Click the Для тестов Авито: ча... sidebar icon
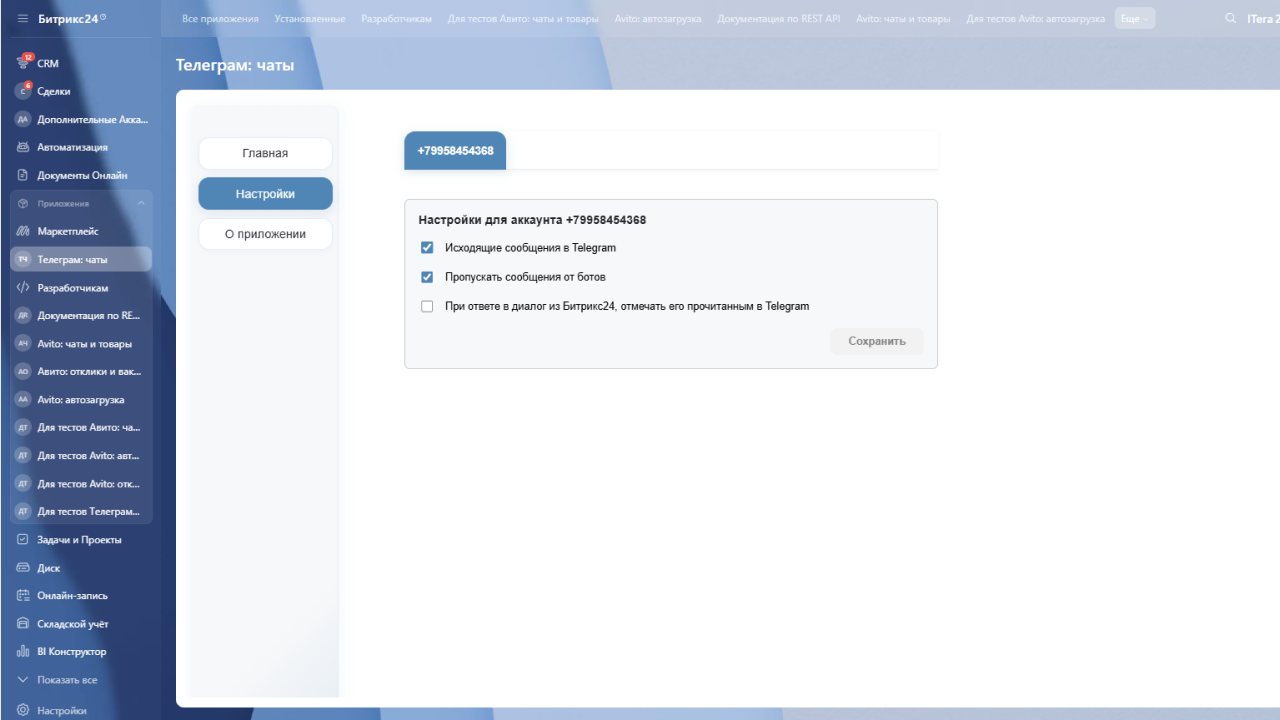1280x720 pixels. click(23, 427)
